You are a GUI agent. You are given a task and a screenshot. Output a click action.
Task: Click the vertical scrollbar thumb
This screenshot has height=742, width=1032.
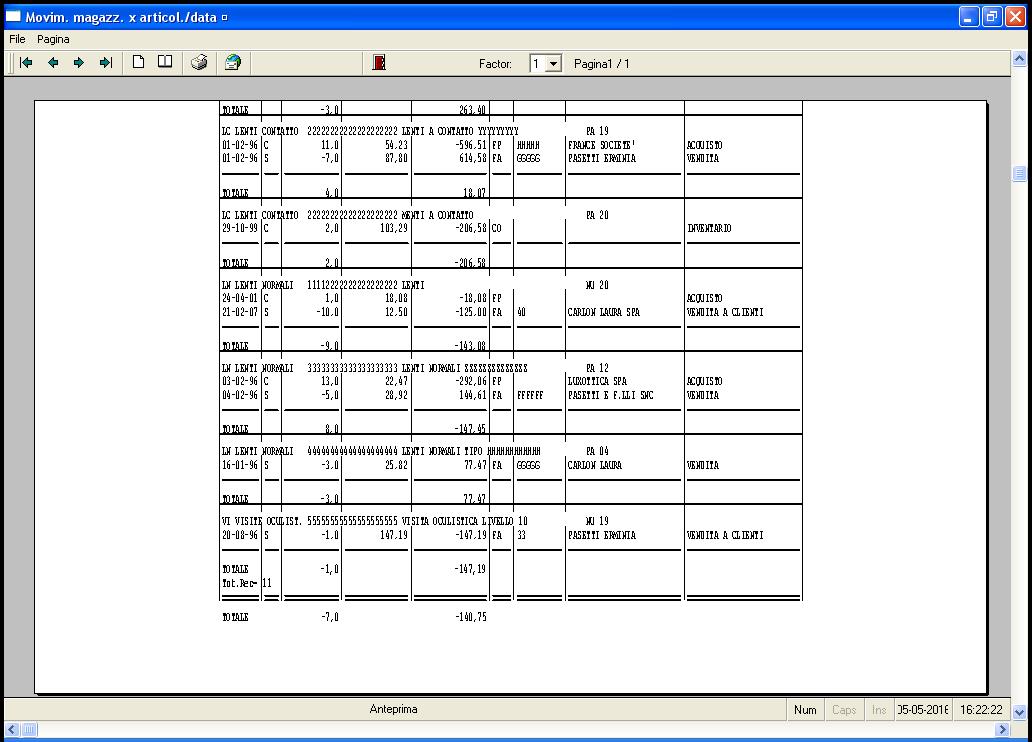1019,174
